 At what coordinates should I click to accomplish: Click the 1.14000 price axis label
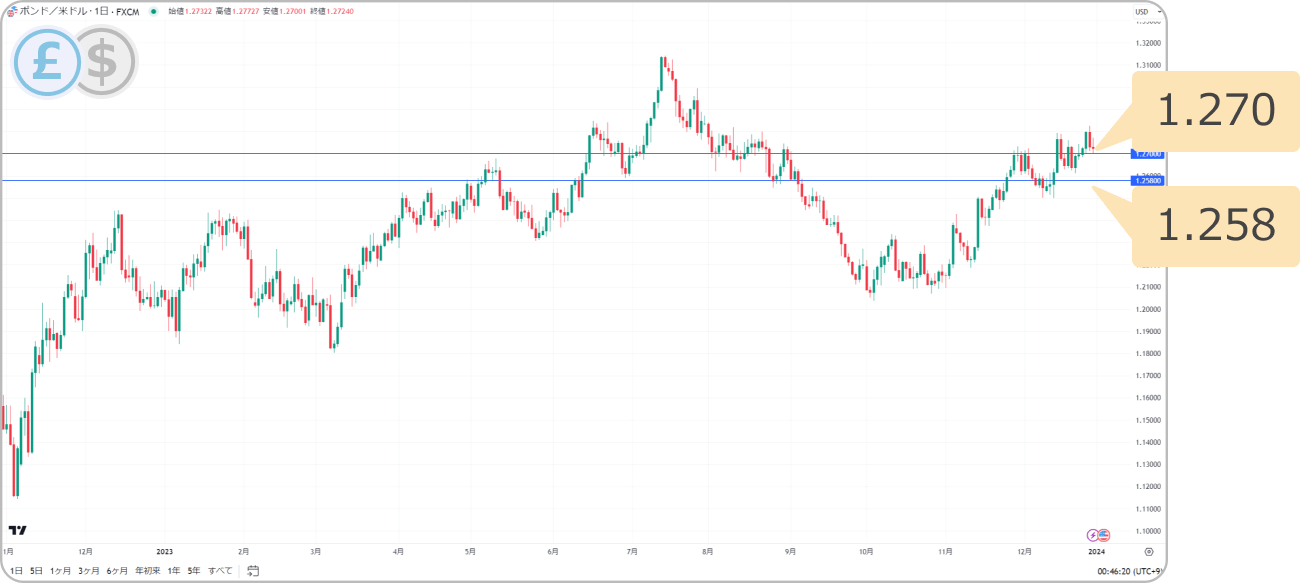[x=1147, y=442]
